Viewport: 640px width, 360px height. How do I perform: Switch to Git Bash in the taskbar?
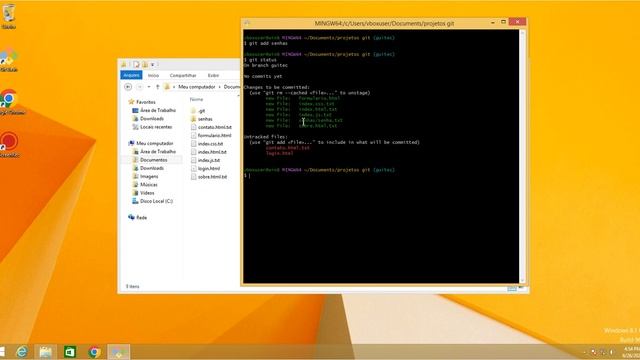pyautogui.click(x=119, y=351)
